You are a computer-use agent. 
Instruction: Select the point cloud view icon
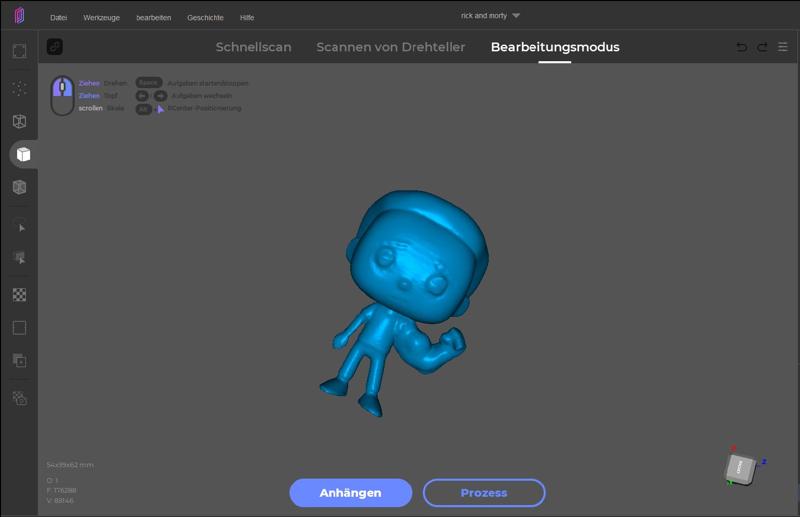tap(19, 88)
